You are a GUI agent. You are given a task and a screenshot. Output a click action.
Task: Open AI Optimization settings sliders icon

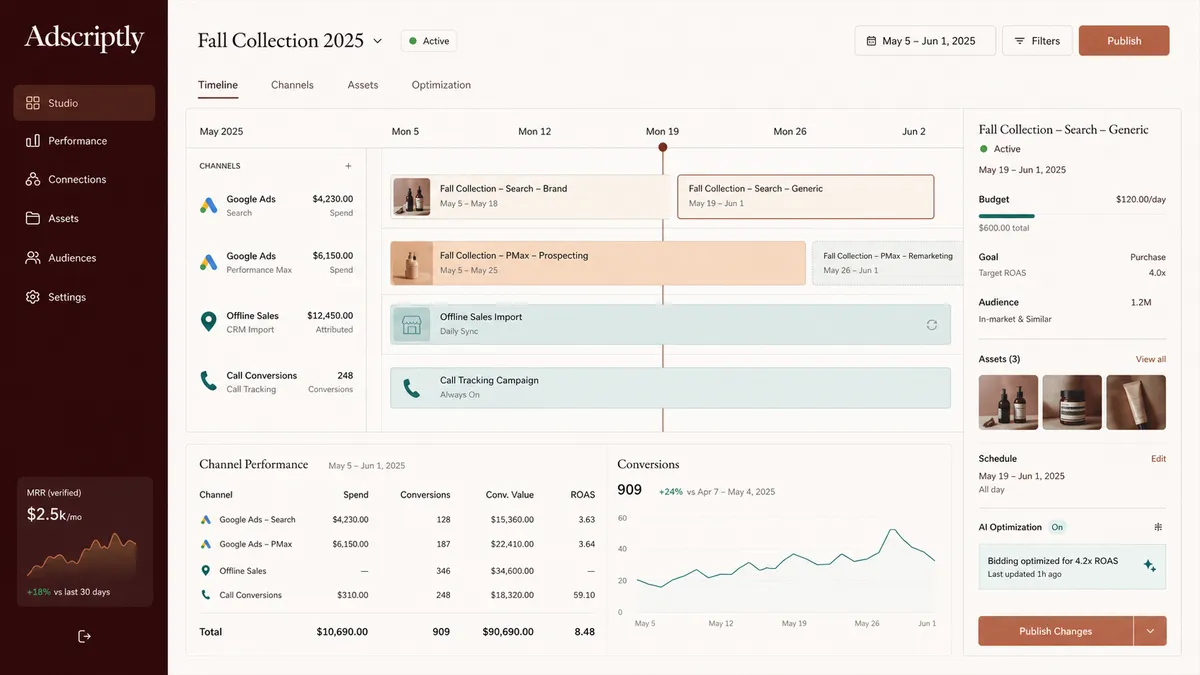(x=1158, y=527)
